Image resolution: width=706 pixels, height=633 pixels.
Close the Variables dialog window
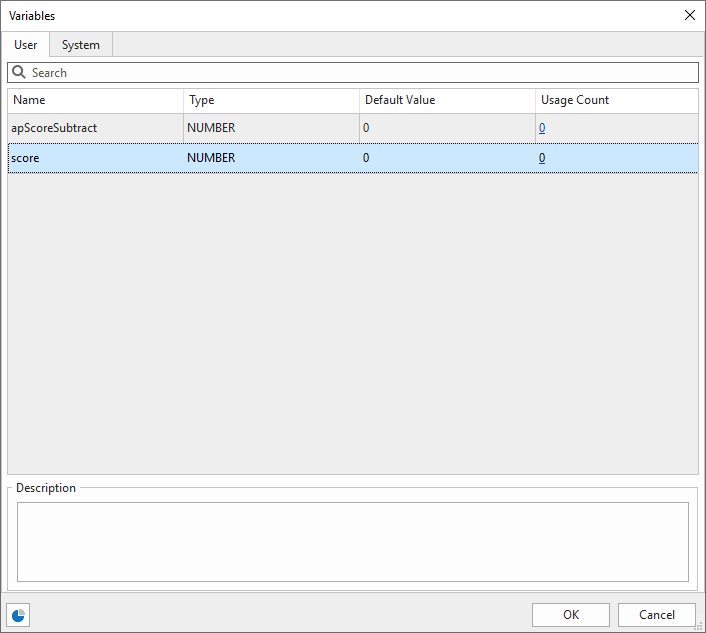point(690,15)
